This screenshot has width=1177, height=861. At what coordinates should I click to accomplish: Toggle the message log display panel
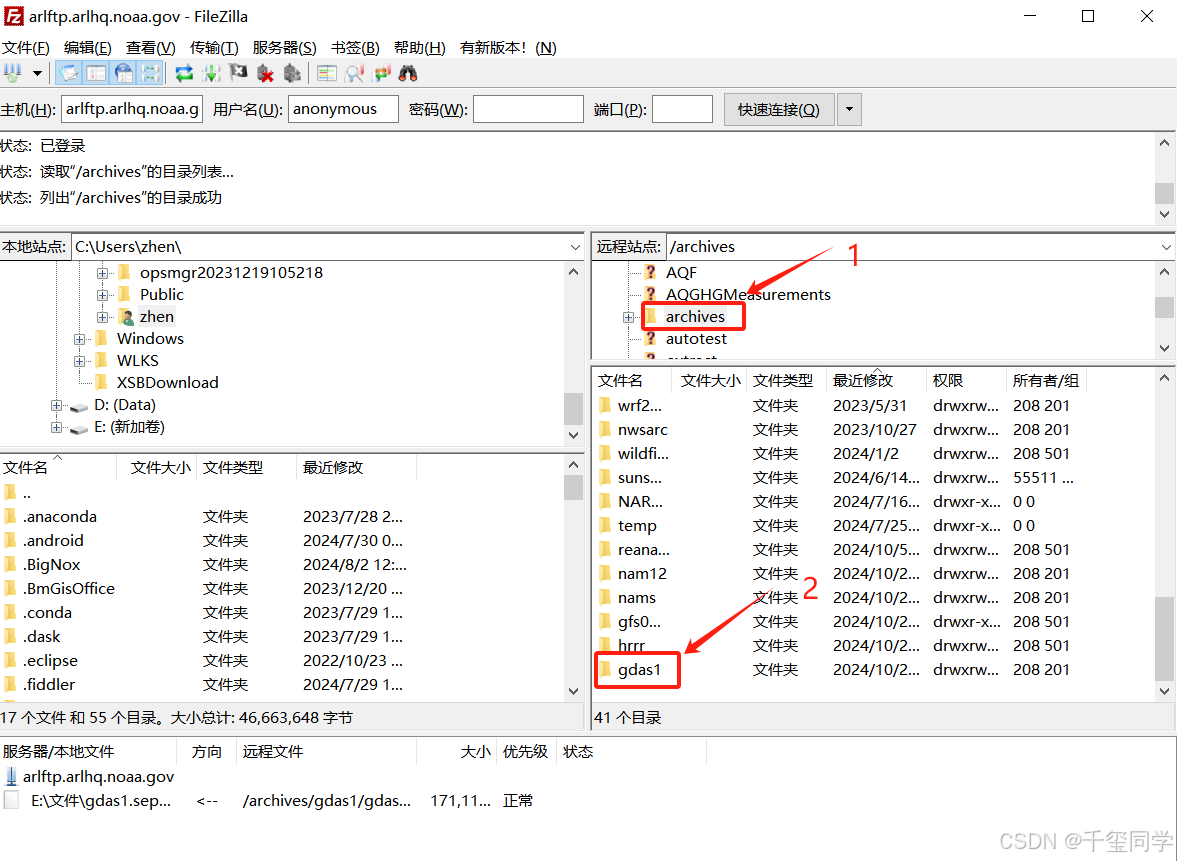point(68,72)
